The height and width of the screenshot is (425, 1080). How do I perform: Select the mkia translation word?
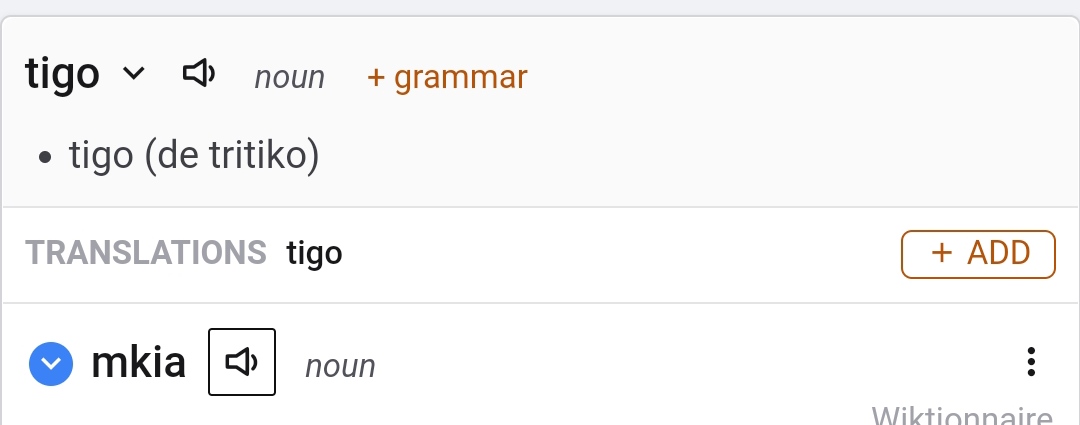pos(138,362)
